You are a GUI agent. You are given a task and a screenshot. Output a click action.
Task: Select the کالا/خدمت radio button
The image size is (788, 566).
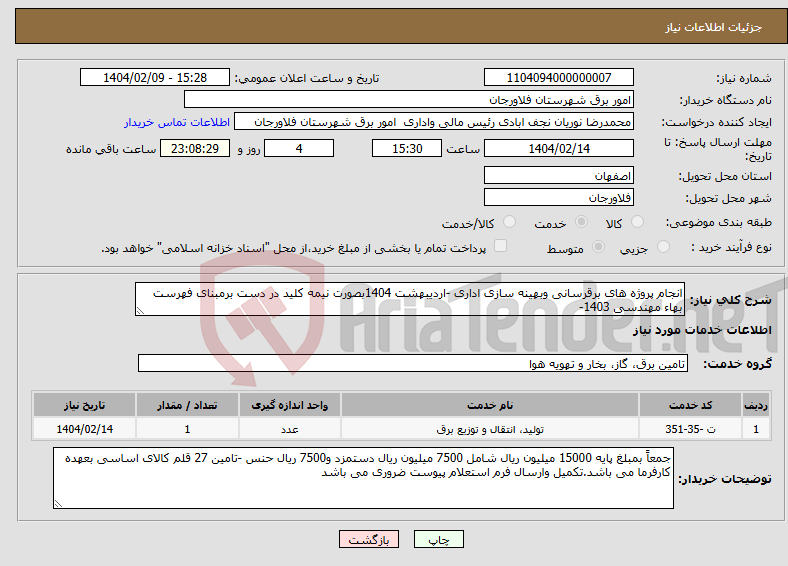pyautogui.click(x=509, y=222)
